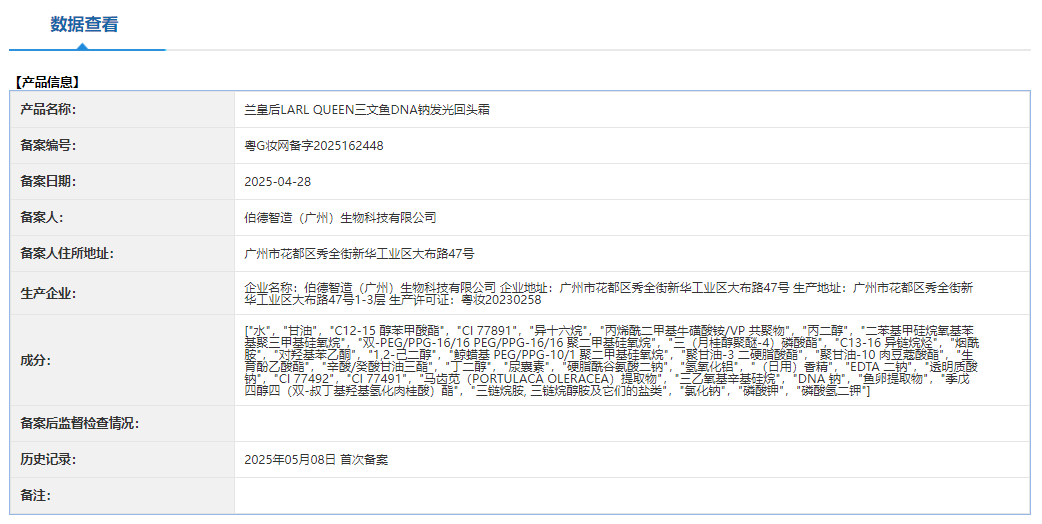
Task: Select the ingredients list beginning with "水"
Action: [x=611, y=361]
